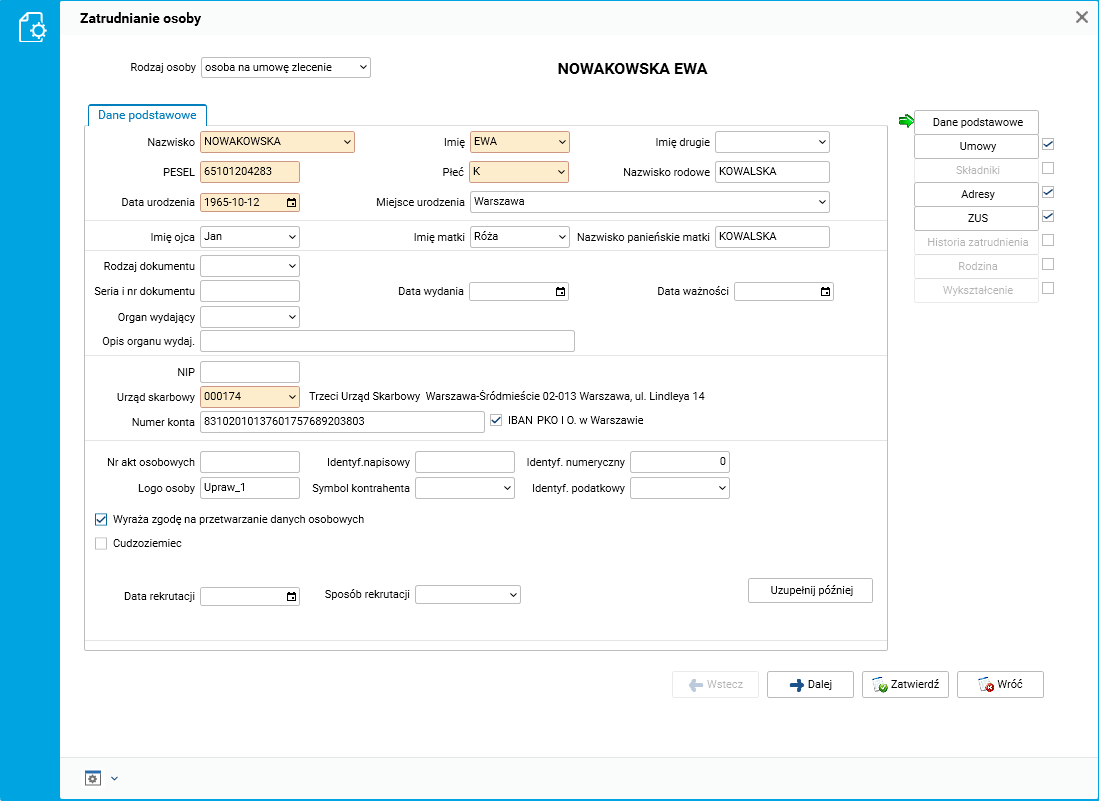The image size is (1099, 801).
Task: Click the Numer konta input field
Action: click(x=342, y=422)
